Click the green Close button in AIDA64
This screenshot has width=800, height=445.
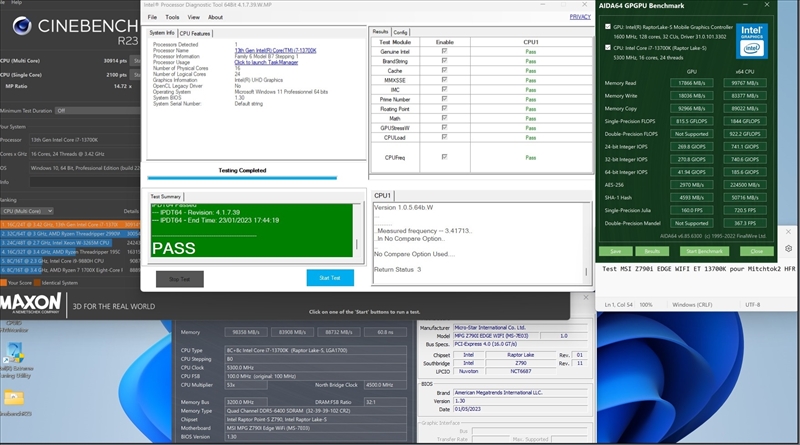coord(757,251)
